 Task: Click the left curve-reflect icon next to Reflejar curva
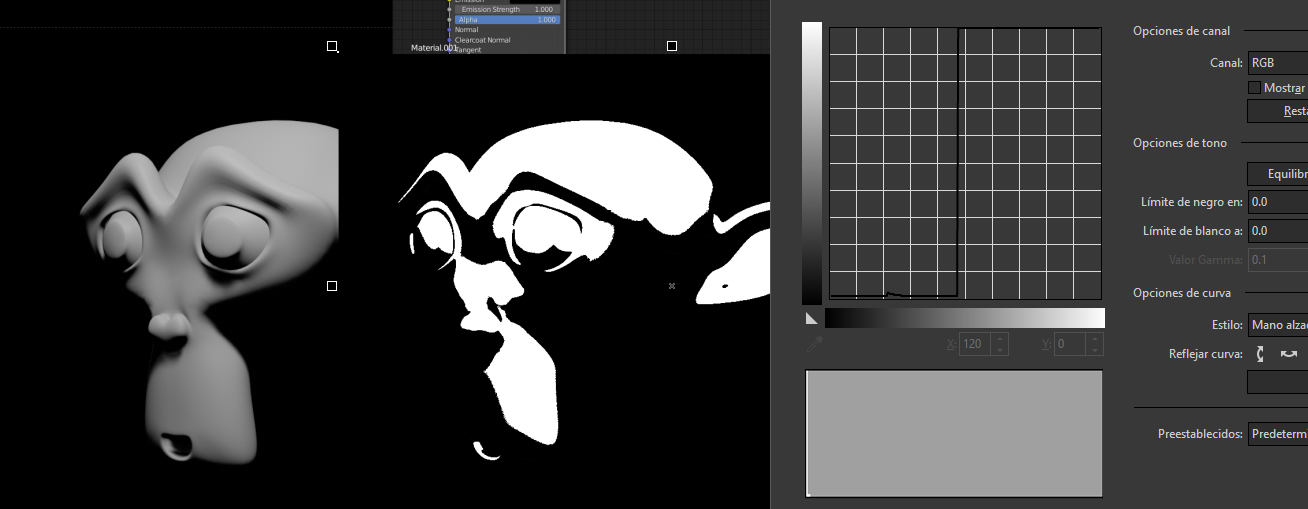(x=1261, y=354)
